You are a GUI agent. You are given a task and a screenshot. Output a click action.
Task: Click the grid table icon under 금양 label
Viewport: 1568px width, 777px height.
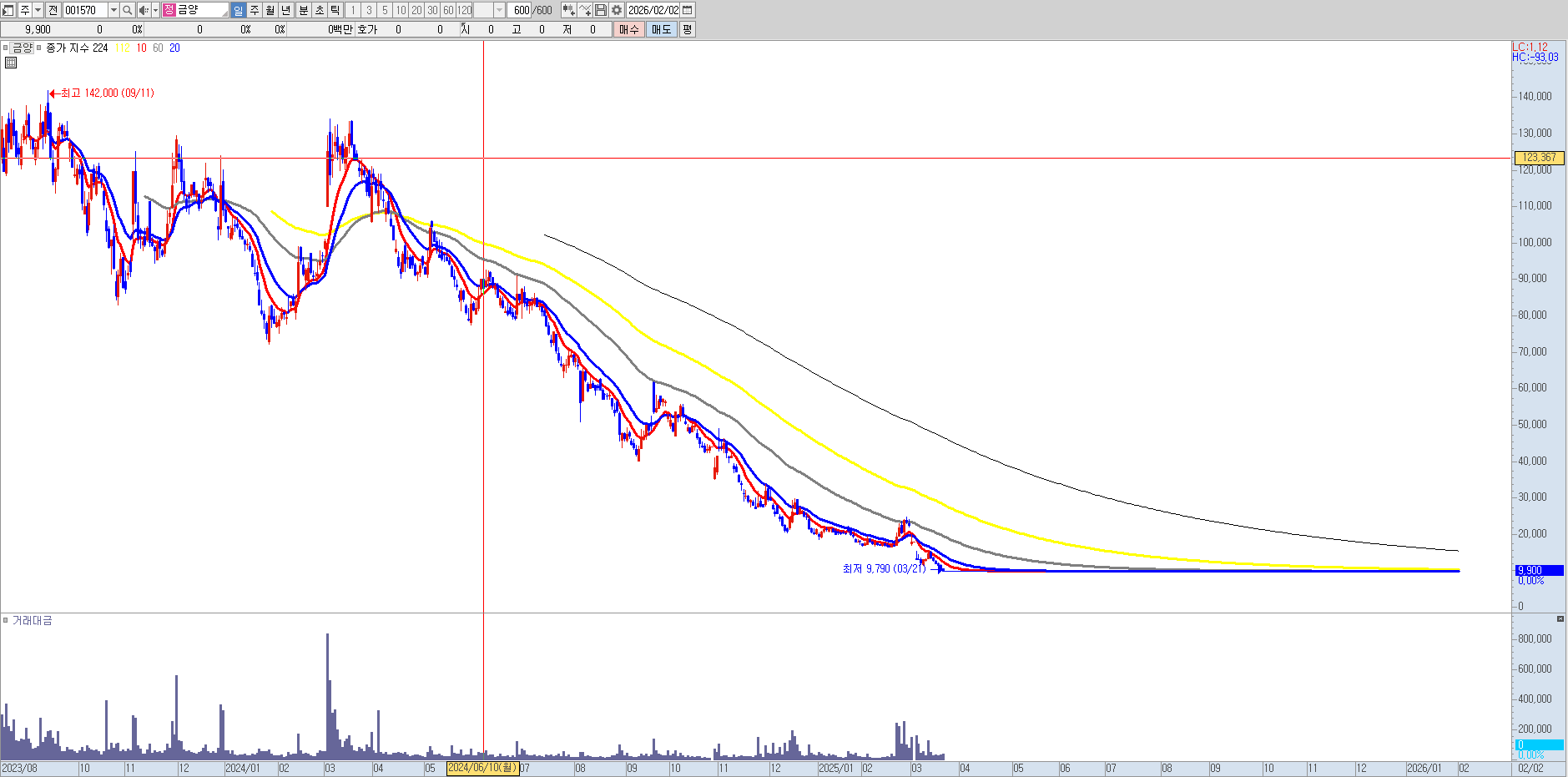pyautogui.click(x=11, y=63)
